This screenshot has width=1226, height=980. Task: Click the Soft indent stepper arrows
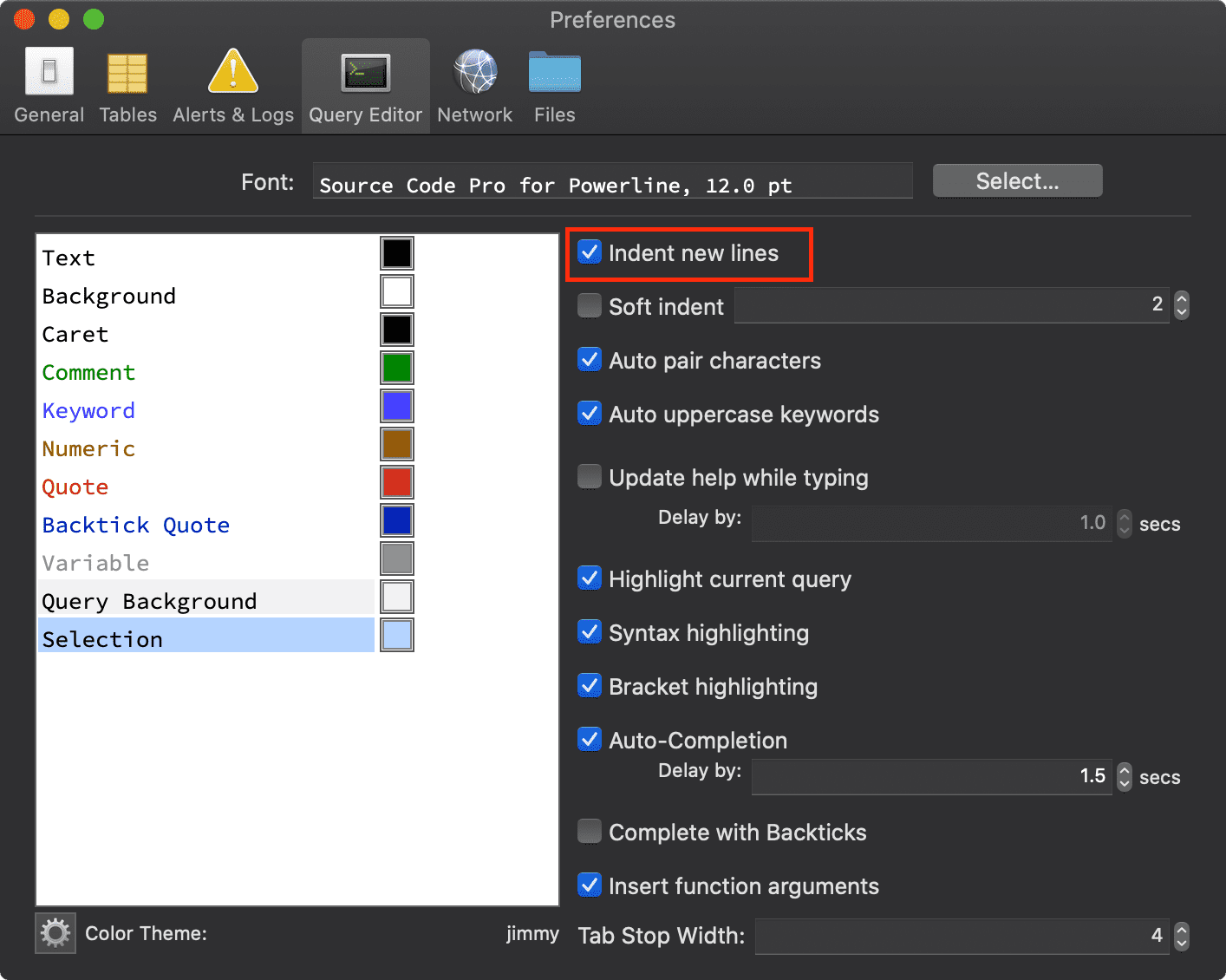click(x=1181, y=305)
